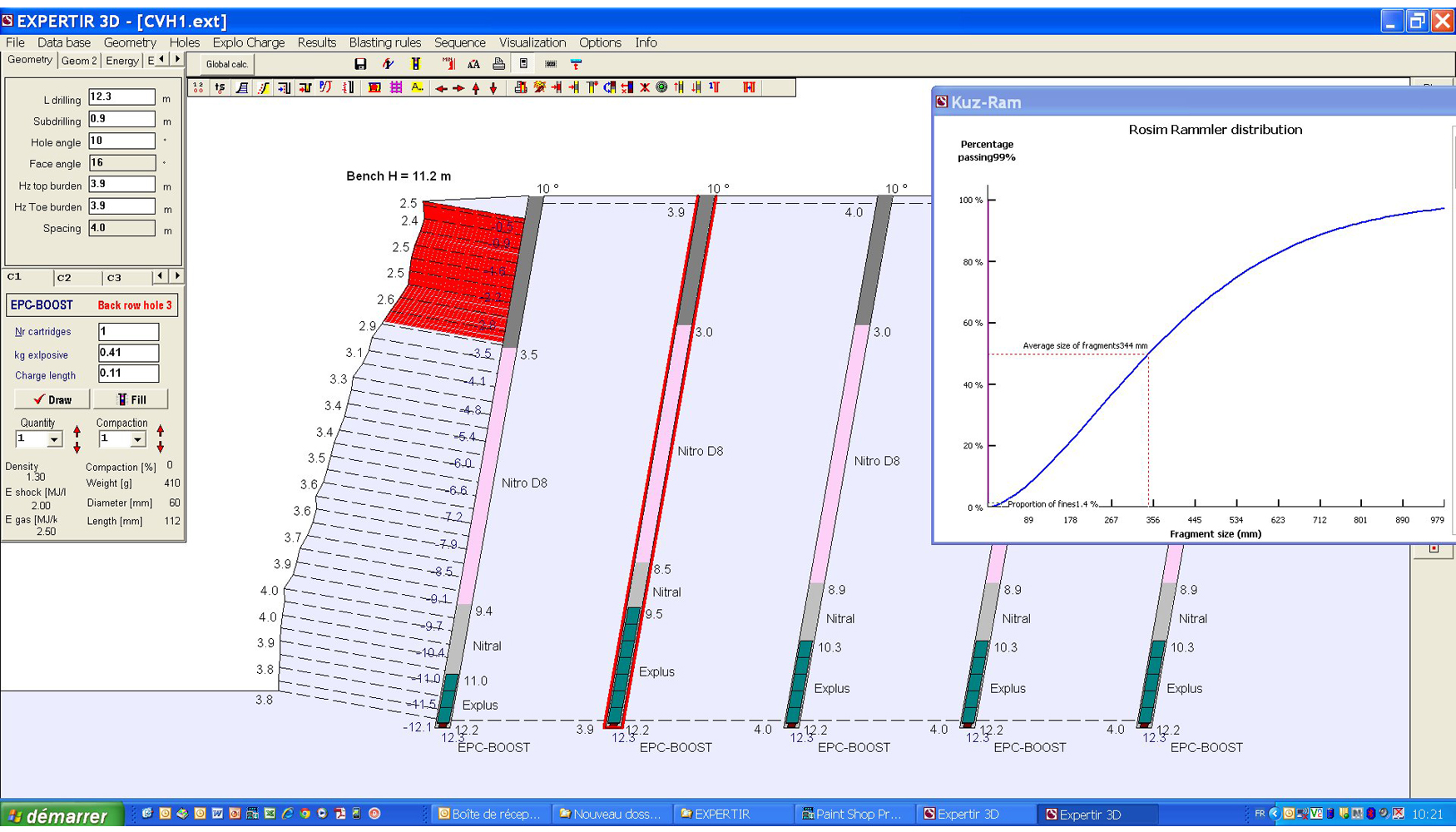Image resolution: width=1456 pixels, height=832 pixels.
Task: Click the 'MIN' red marker toolbar icon
Action: pyautogui.click(x=448, y=64)
